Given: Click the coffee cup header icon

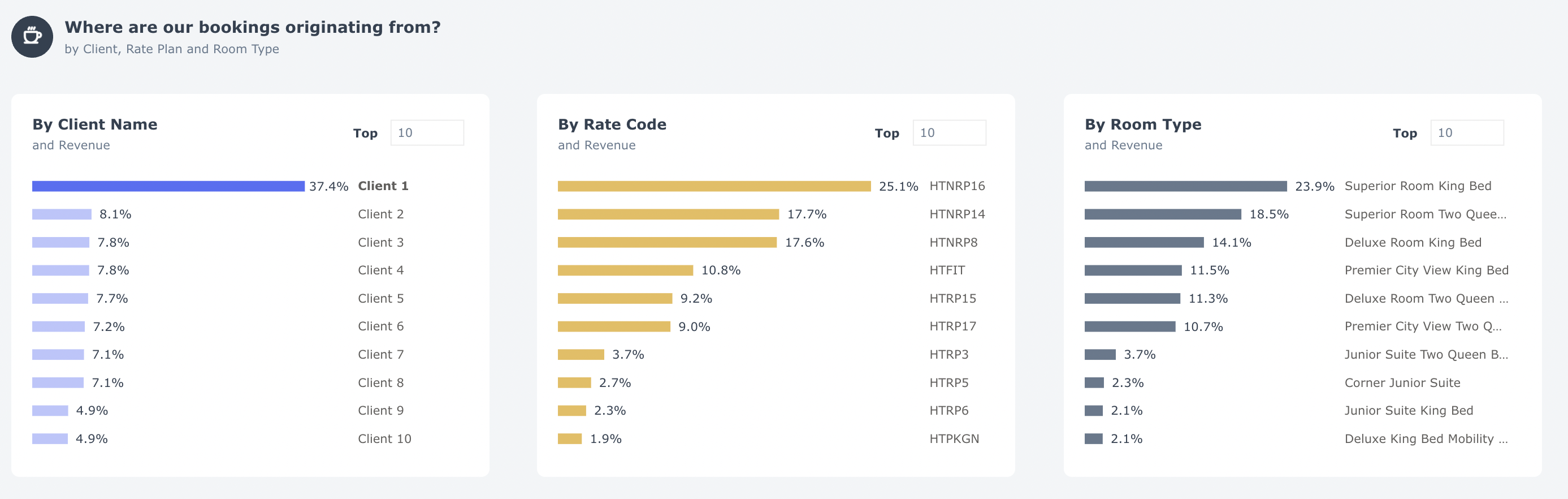Looking at the screenshot, I should [x=32, y=37].
